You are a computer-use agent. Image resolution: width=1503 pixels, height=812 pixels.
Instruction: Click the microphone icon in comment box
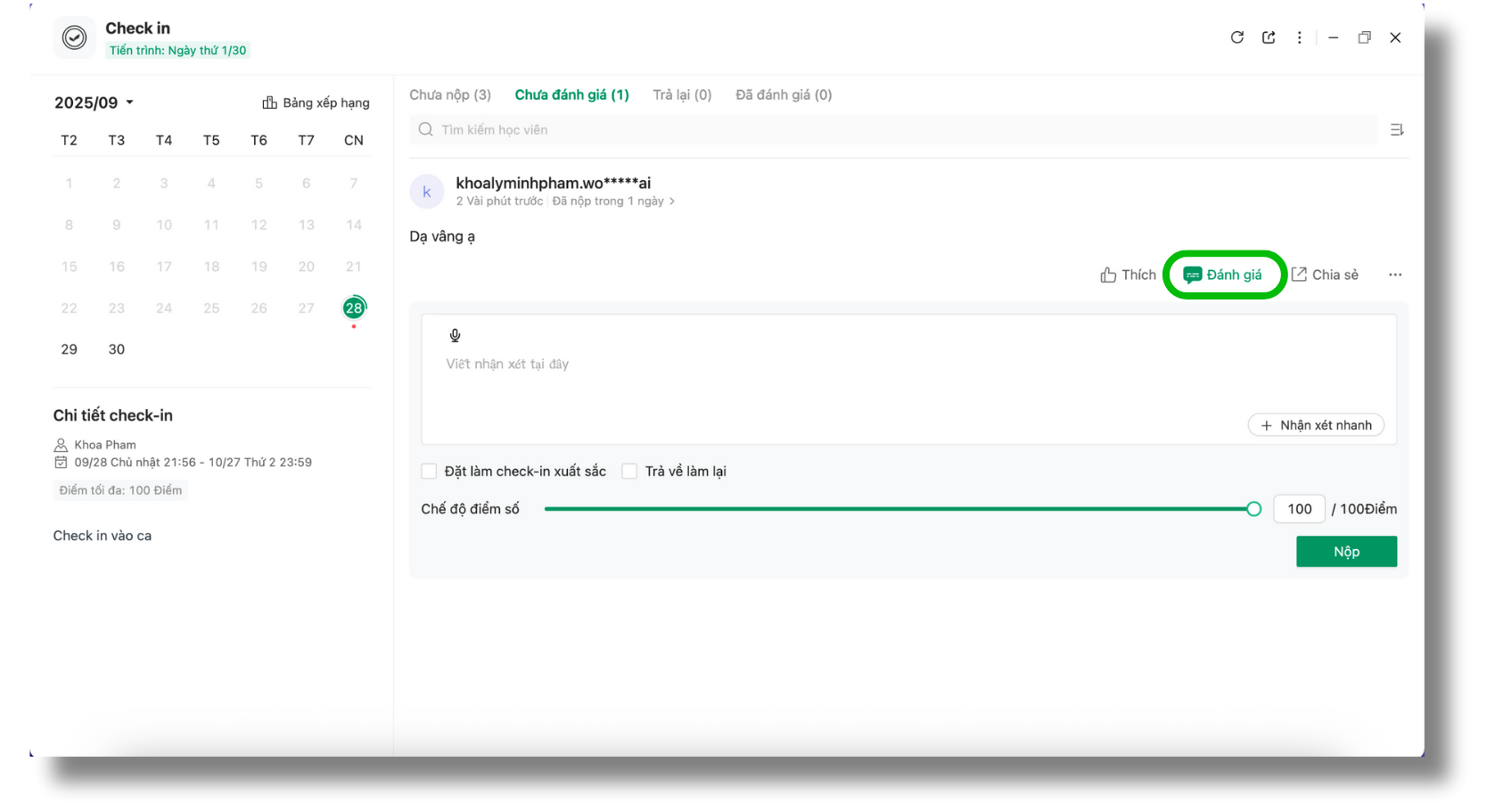point(455,335)
